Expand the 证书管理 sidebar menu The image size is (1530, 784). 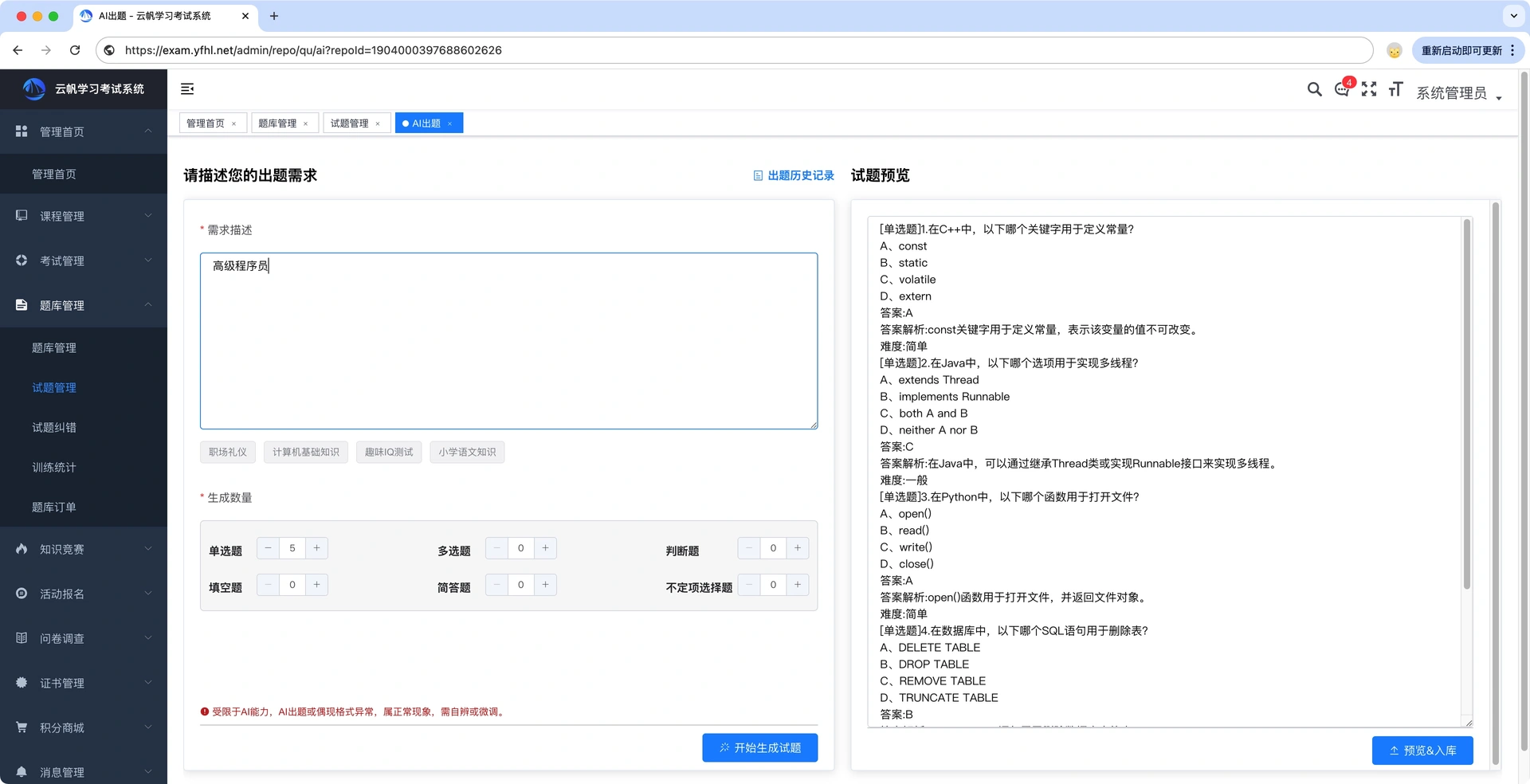point(84,683)
